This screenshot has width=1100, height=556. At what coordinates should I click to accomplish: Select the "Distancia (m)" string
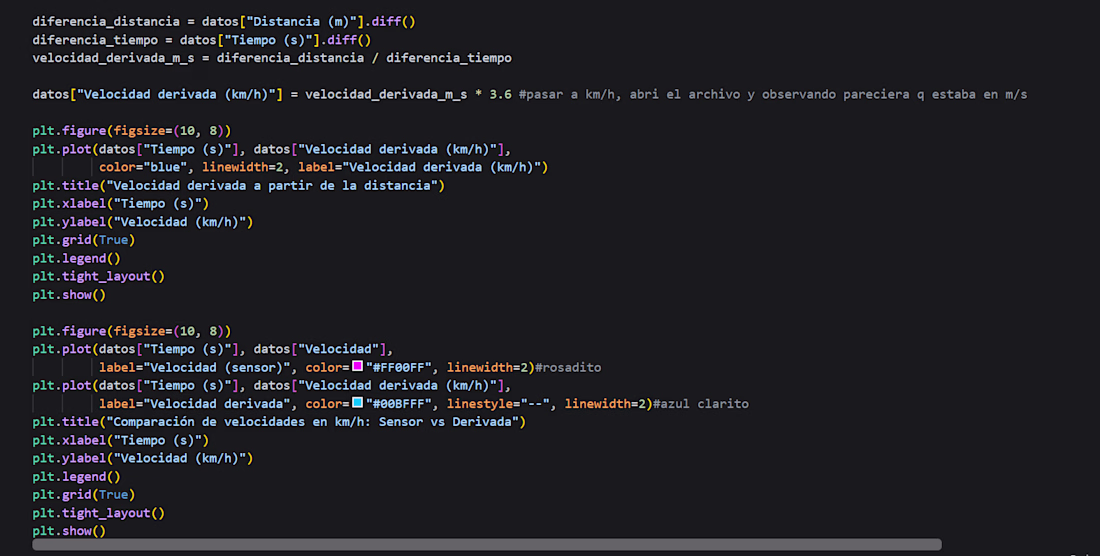tap(302, 22)
